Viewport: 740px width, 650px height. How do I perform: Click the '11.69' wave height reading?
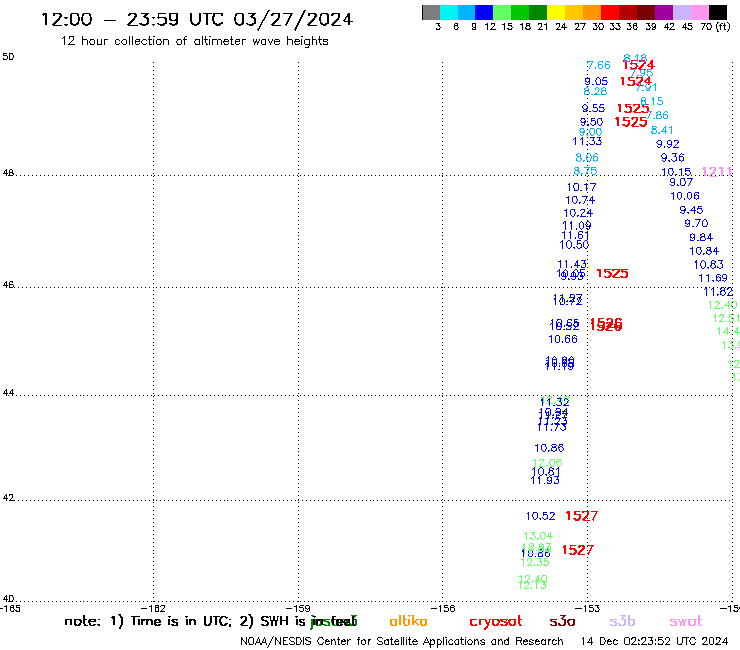click(713, 279)
